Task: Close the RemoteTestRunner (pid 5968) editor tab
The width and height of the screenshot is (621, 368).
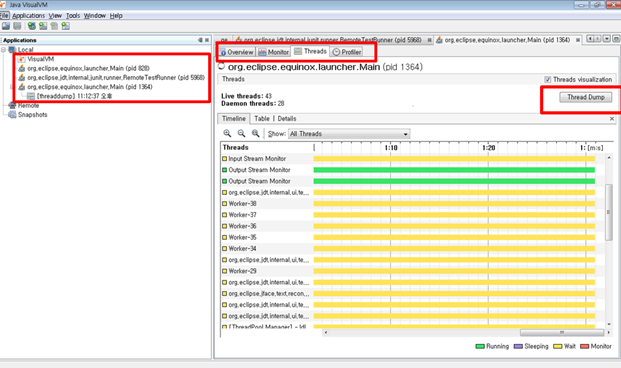Action: tap(429, 40)
